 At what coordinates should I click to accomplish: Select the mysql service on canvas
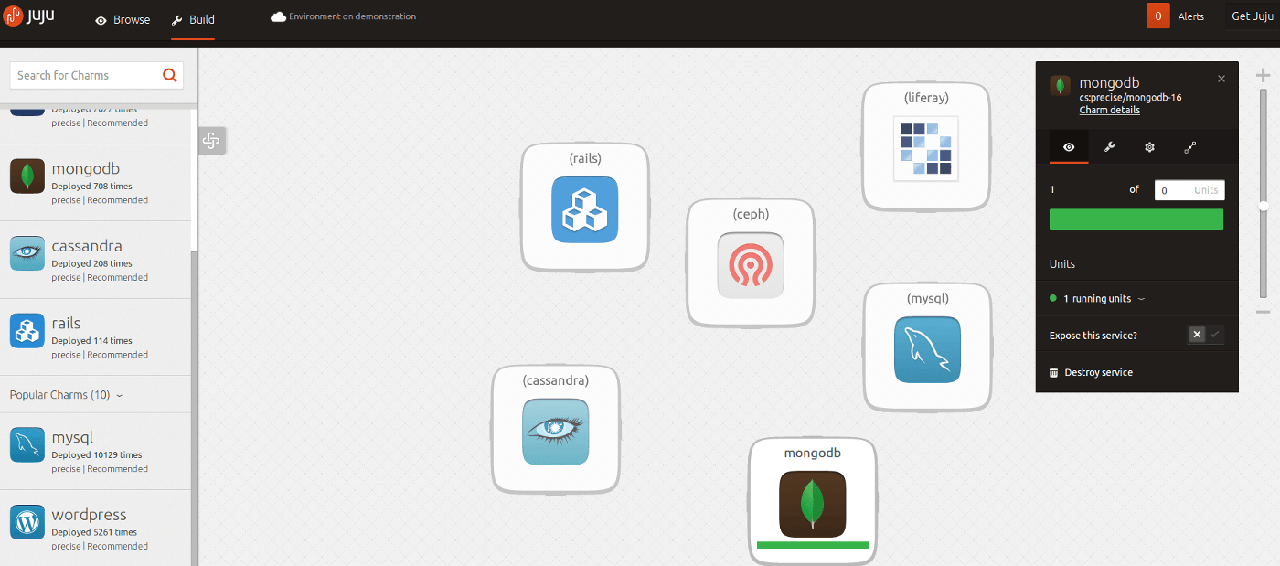927,348
